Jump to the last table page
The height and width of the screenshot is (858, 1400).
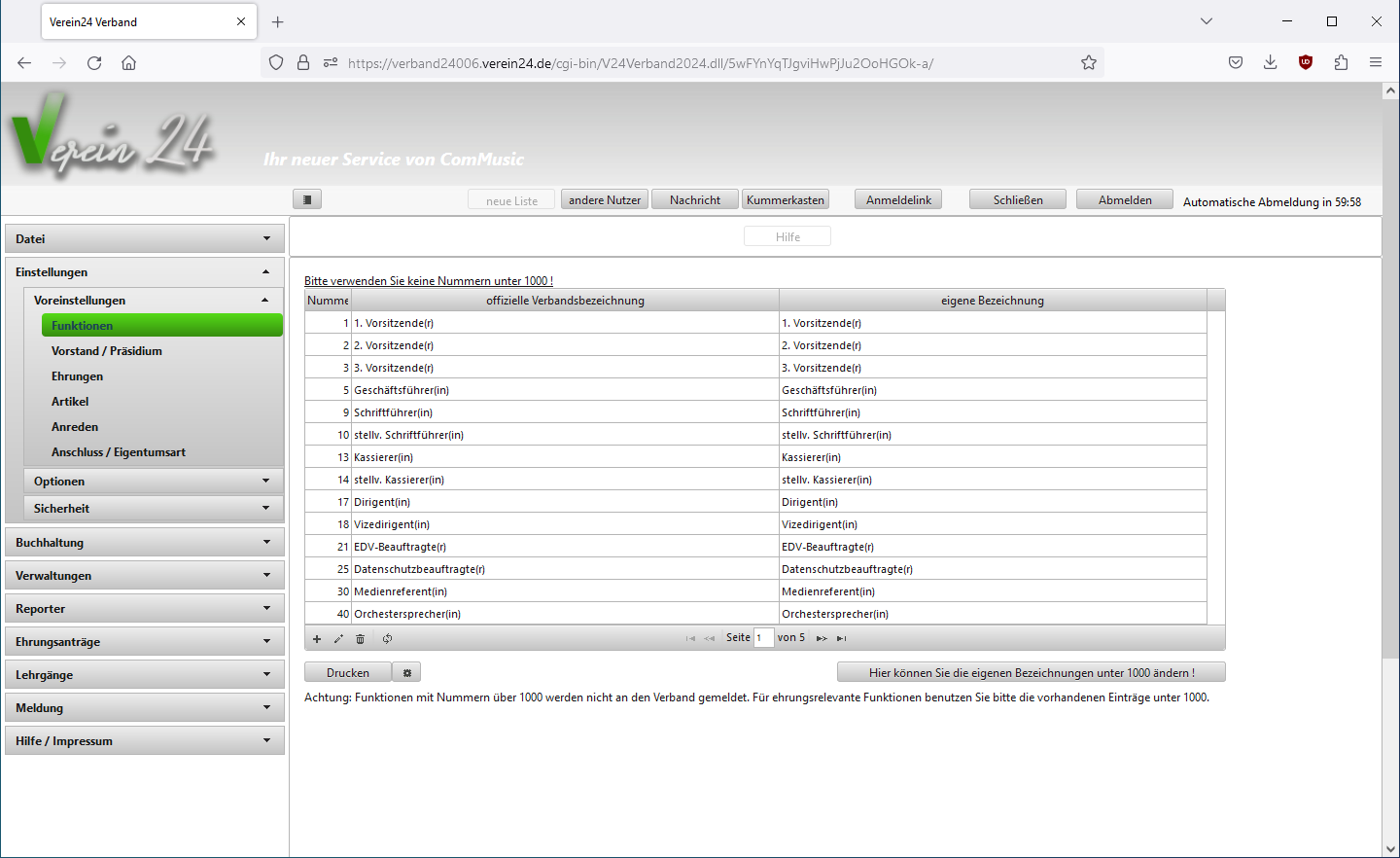[842, 639]
